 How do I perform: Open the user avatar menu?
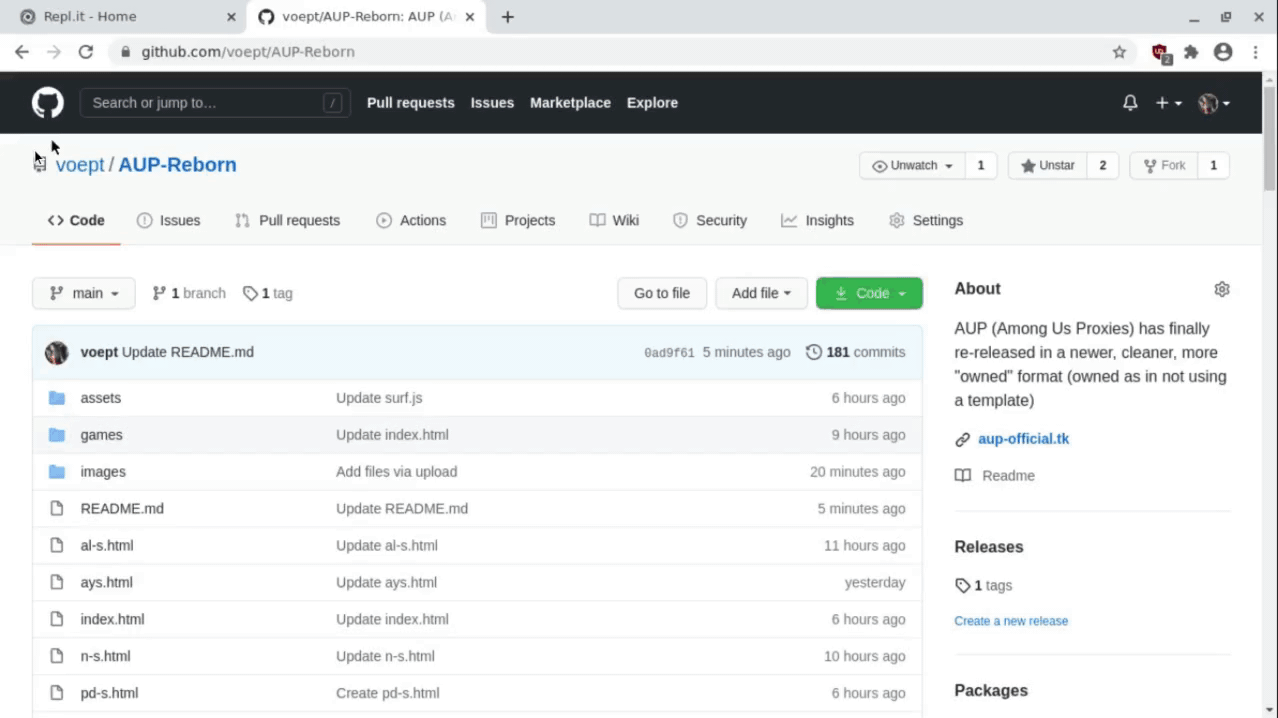coord(1214,103)
